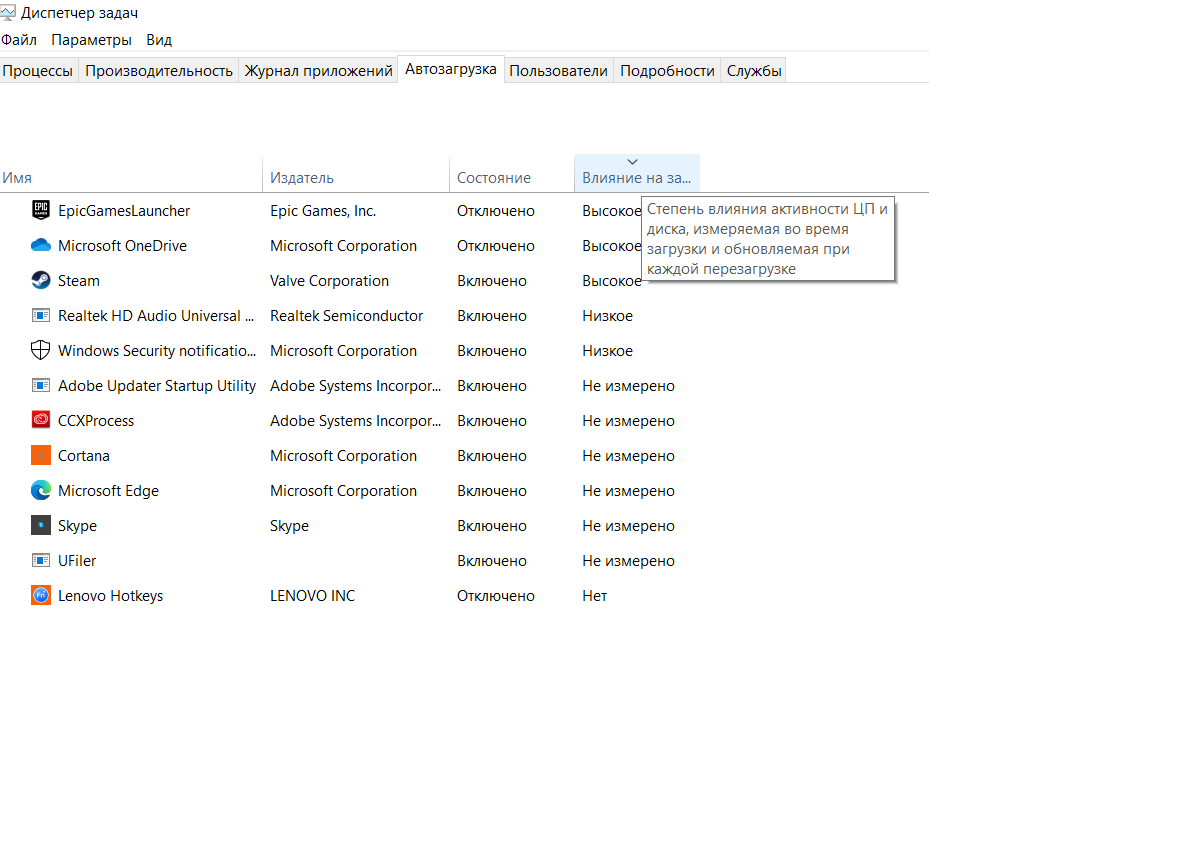Click the Microsoft OneDrive cloud icon
Viewport: 1196px width, 846px height.
[x=40, y=245]
